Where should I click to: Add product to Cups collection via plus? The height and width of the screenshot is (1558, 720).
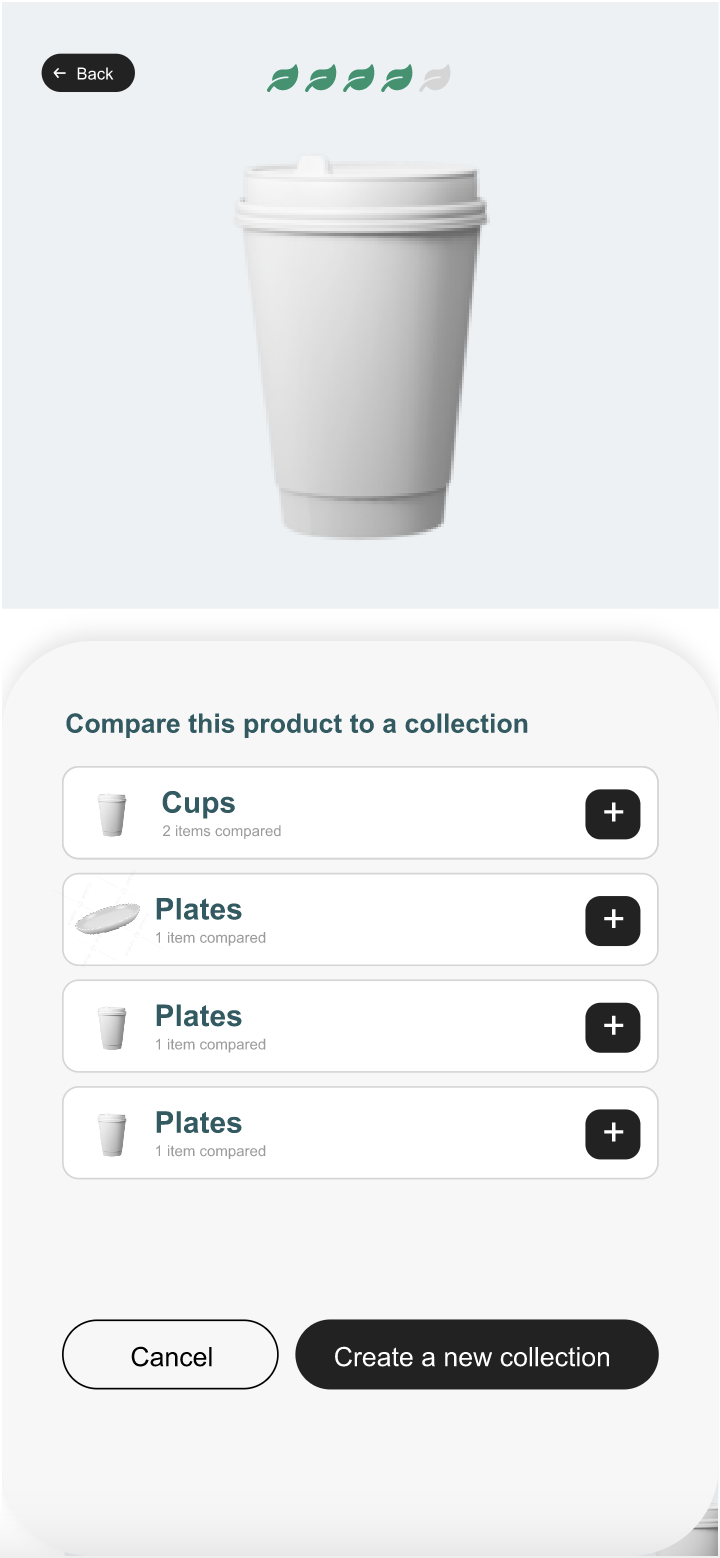pyautogui.click(x=613, y=813)
